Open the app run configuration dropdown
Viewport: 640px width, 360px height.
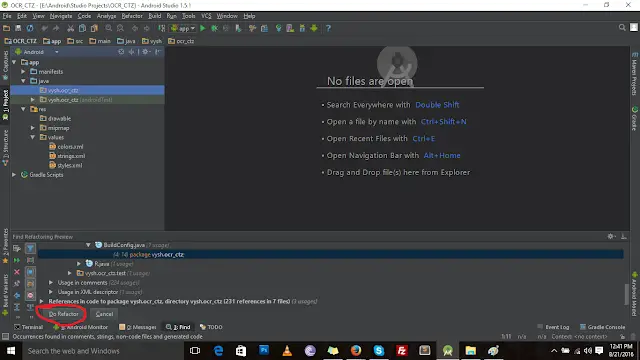[x=183, y=28]
